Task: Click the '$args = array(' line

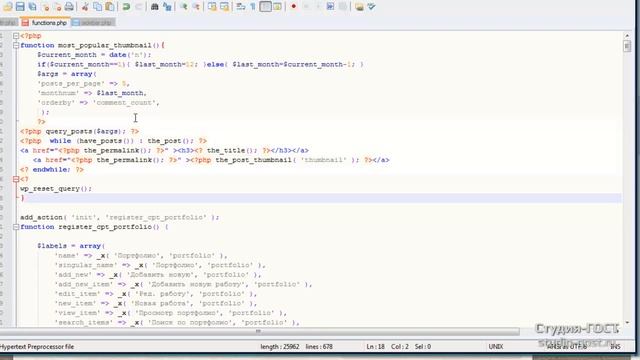Action: [x=67, y=74]
